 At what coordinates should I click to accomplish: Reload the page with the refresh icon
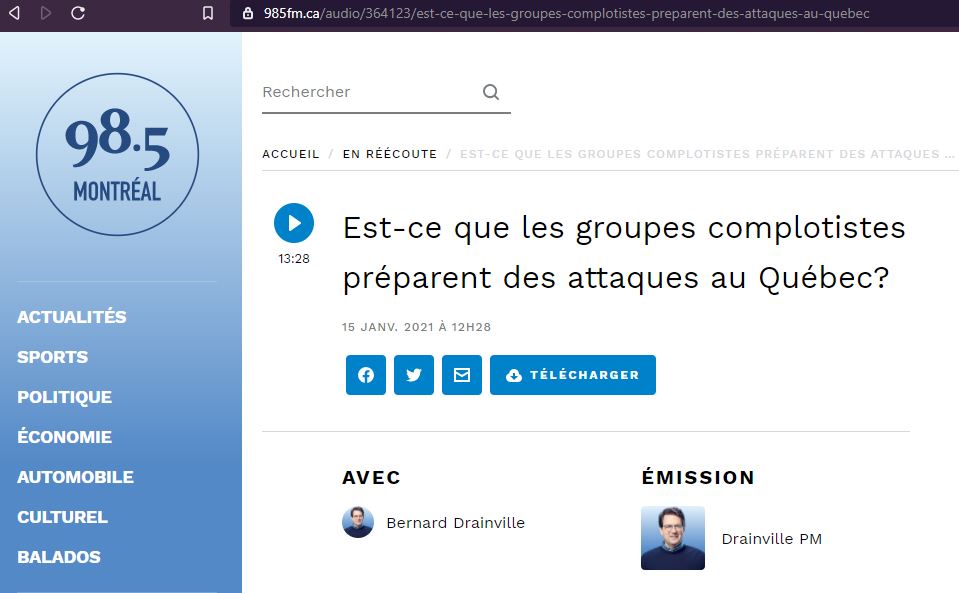tap(78, 13)
